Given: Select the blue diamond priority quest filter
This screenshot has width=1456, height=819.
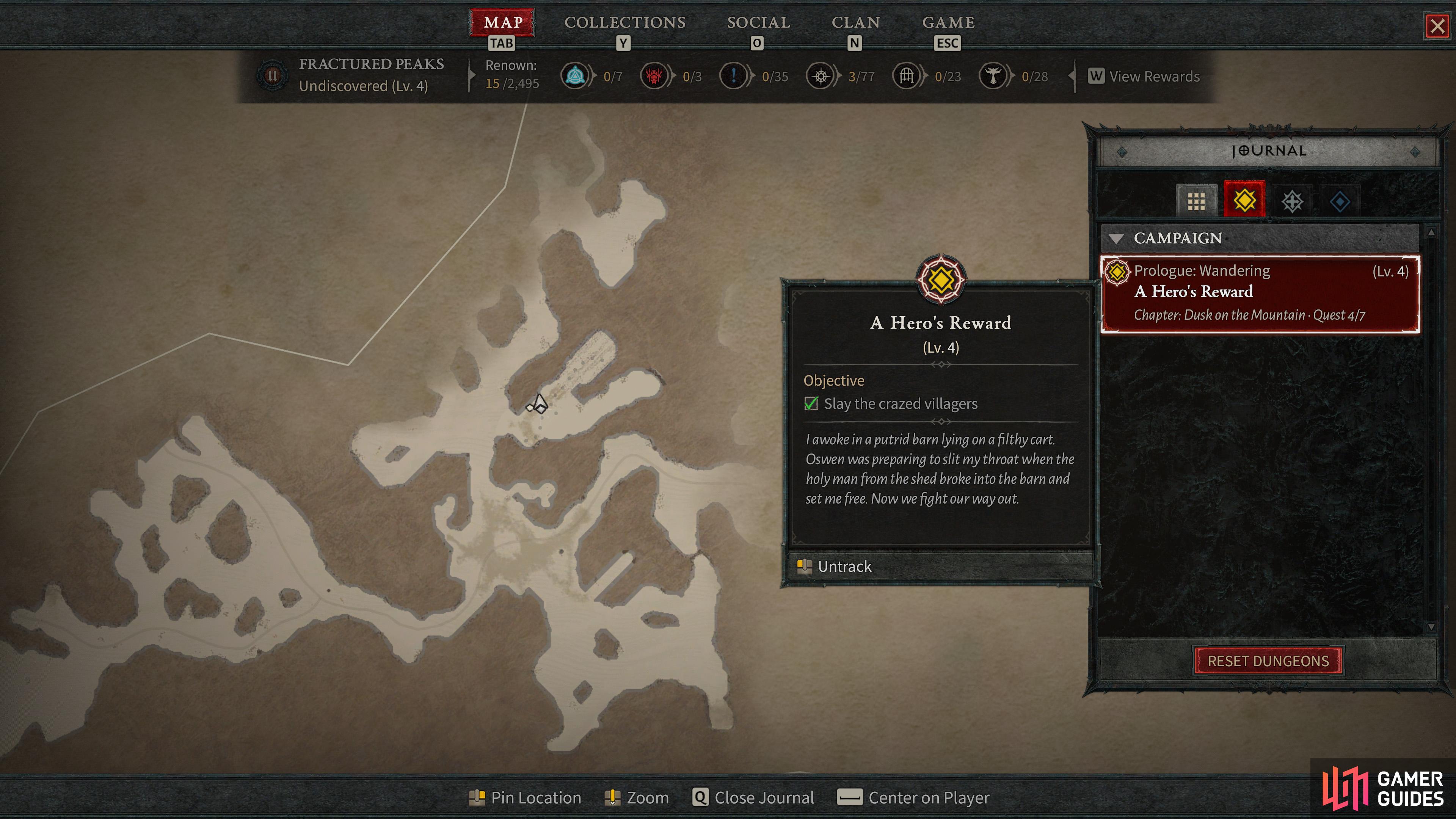Looking at the screenshot, I should [1340, 201].
